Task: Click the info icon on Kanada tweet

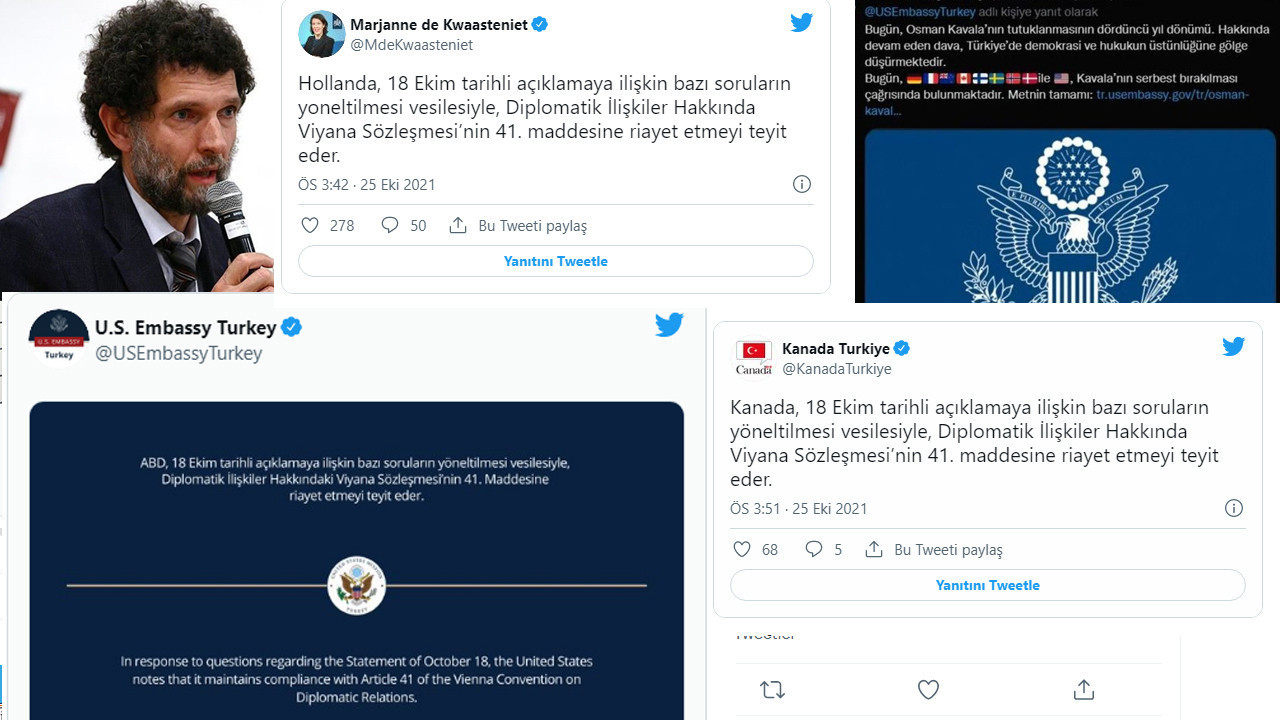Action: (1233, 508)
